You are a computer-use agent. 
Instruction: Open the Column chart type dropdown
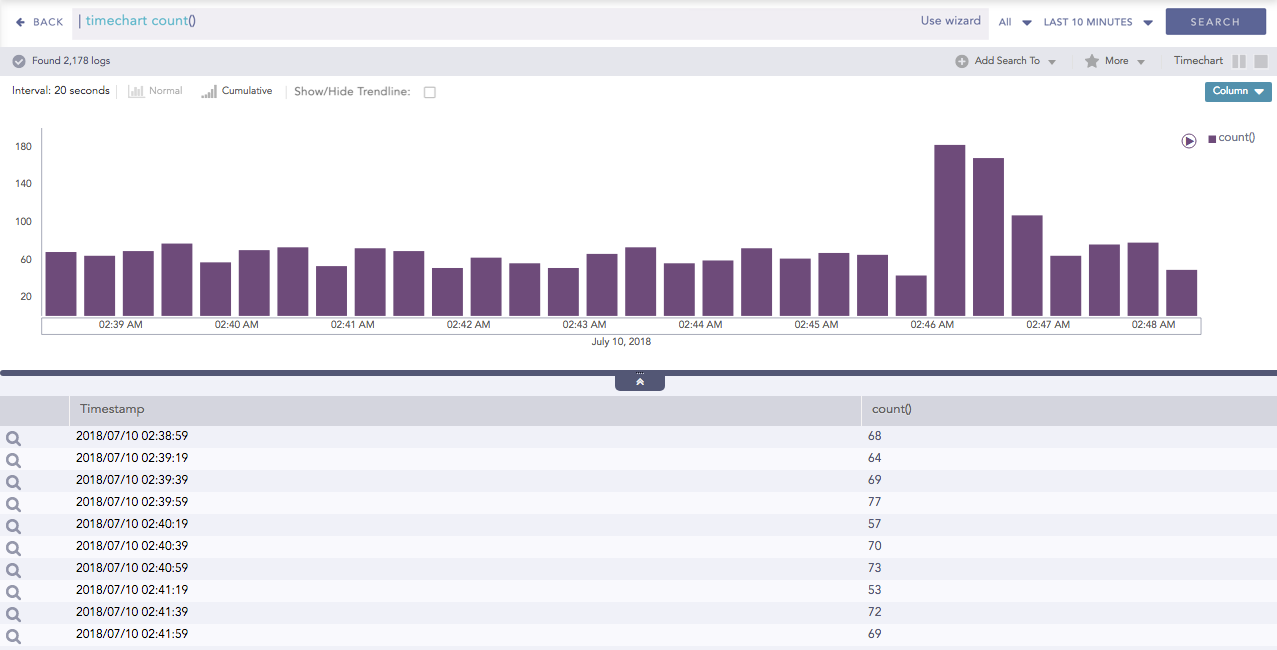pos(1238,91)
